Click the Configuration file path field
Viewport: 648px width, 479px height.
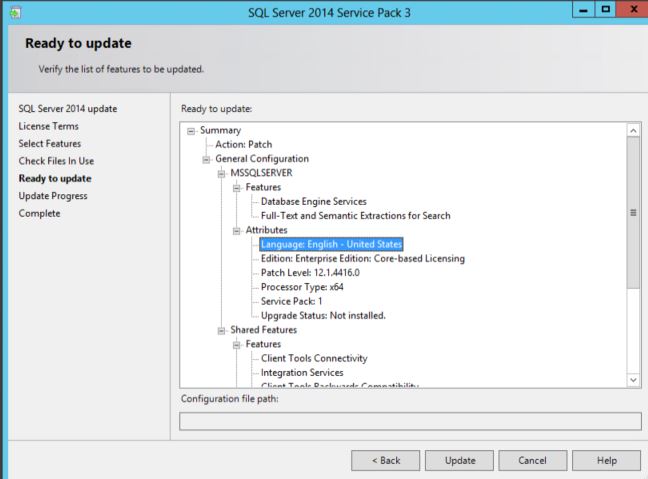pos(410,422)
